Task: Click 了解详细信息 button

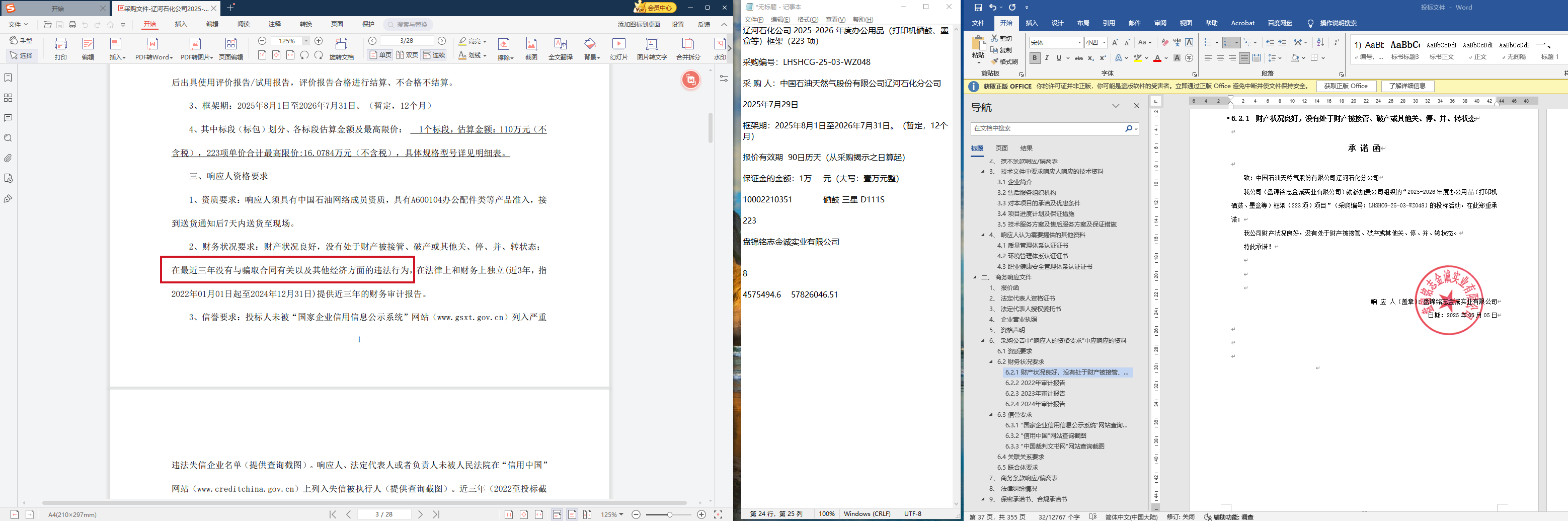Action: (1407, 87)
